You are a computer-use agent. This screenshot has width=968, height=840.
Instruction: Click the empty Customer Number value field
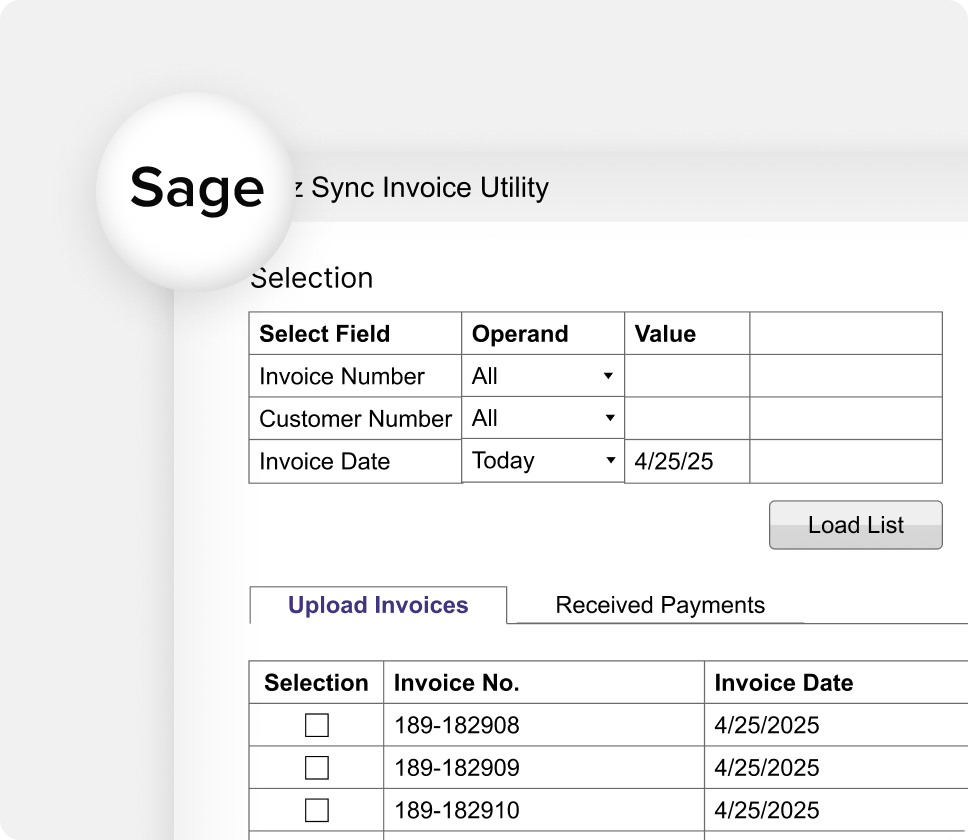(686, 418)
